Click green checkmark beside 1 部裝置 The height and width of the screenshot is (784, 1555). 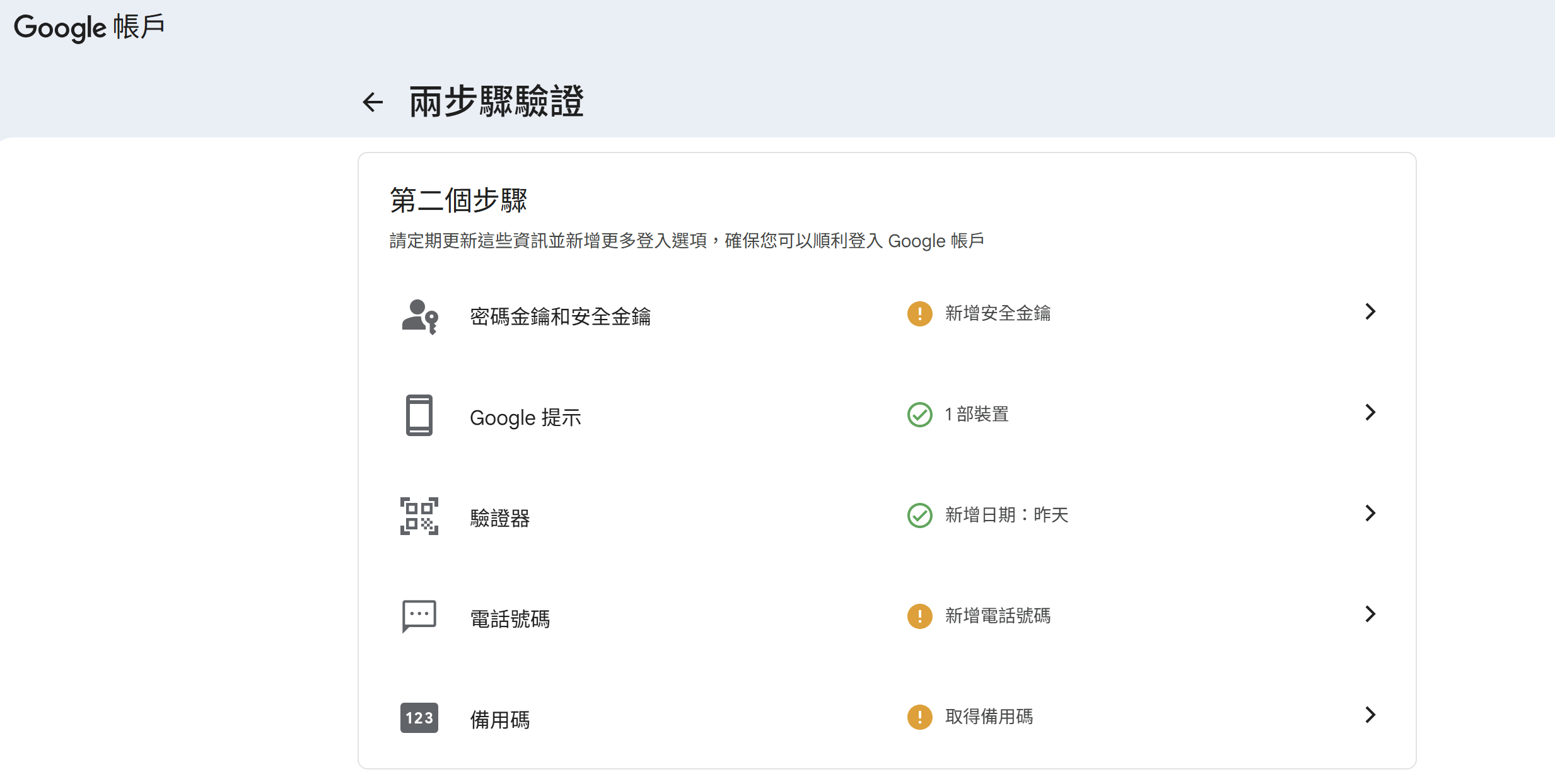(x=919, y=414)
